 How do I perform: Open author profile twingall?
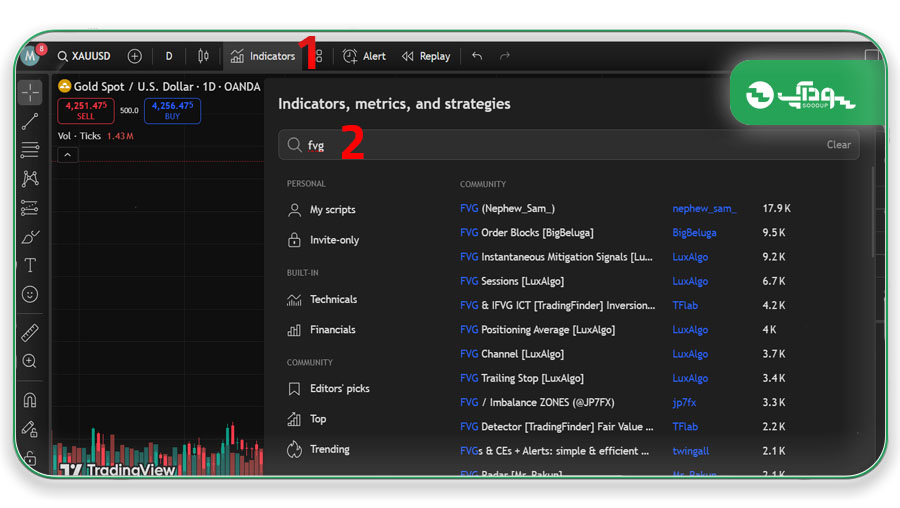click(x=690, y=451)
